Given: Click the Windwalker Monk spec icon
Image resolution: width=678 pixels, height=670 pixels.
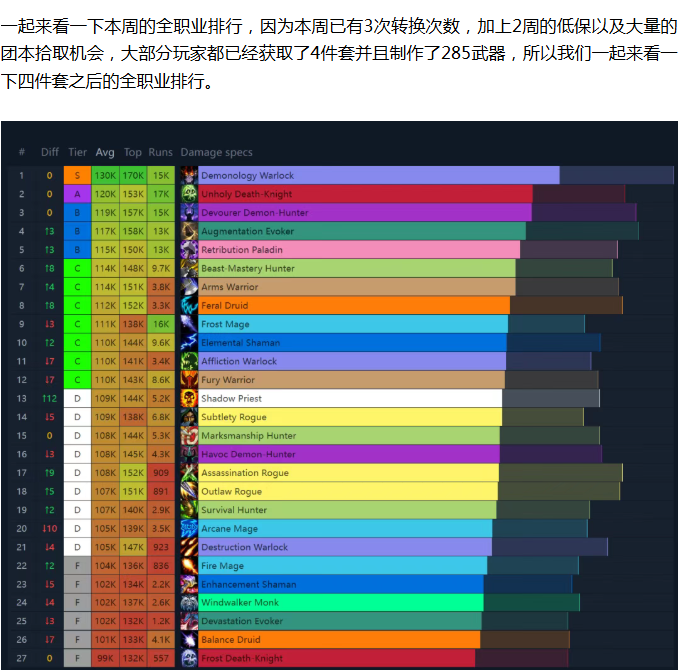Looking at the screenshot, I should (x=189, y=603).
